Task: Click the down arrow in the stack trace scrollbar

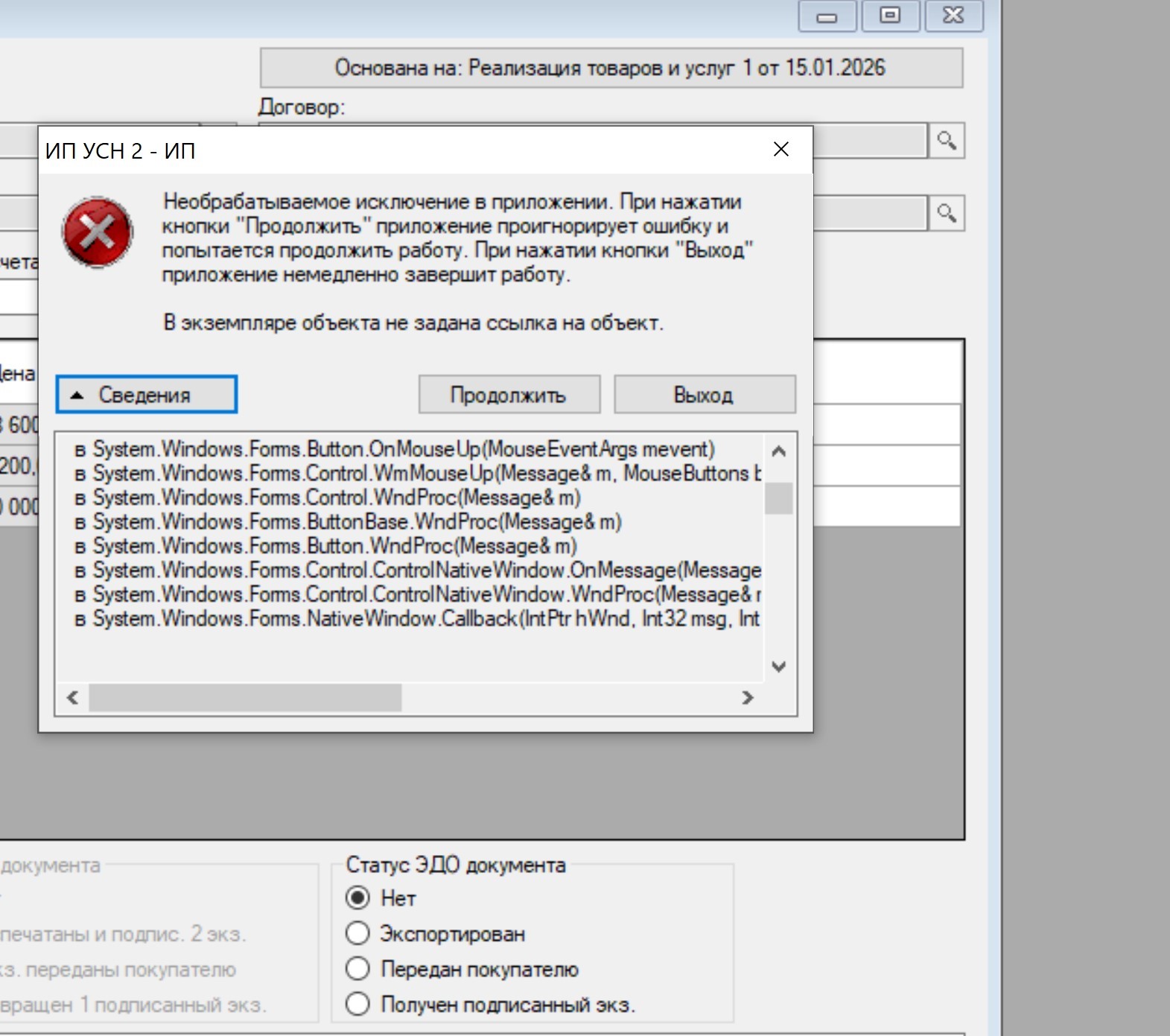Action: (x=779, y=667)
